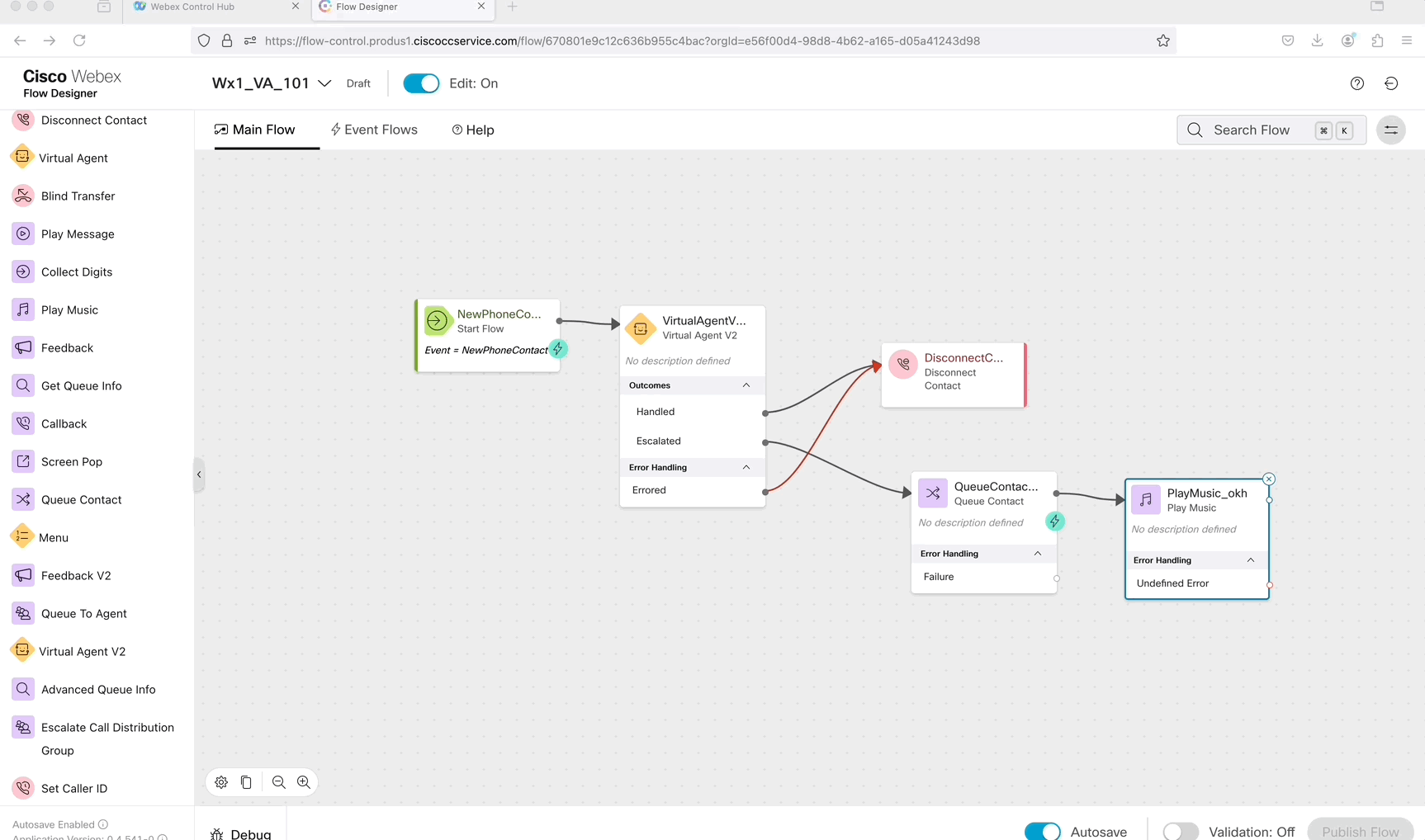Collapse Error Handling in the Queue Contact node

click(1037, 554)
